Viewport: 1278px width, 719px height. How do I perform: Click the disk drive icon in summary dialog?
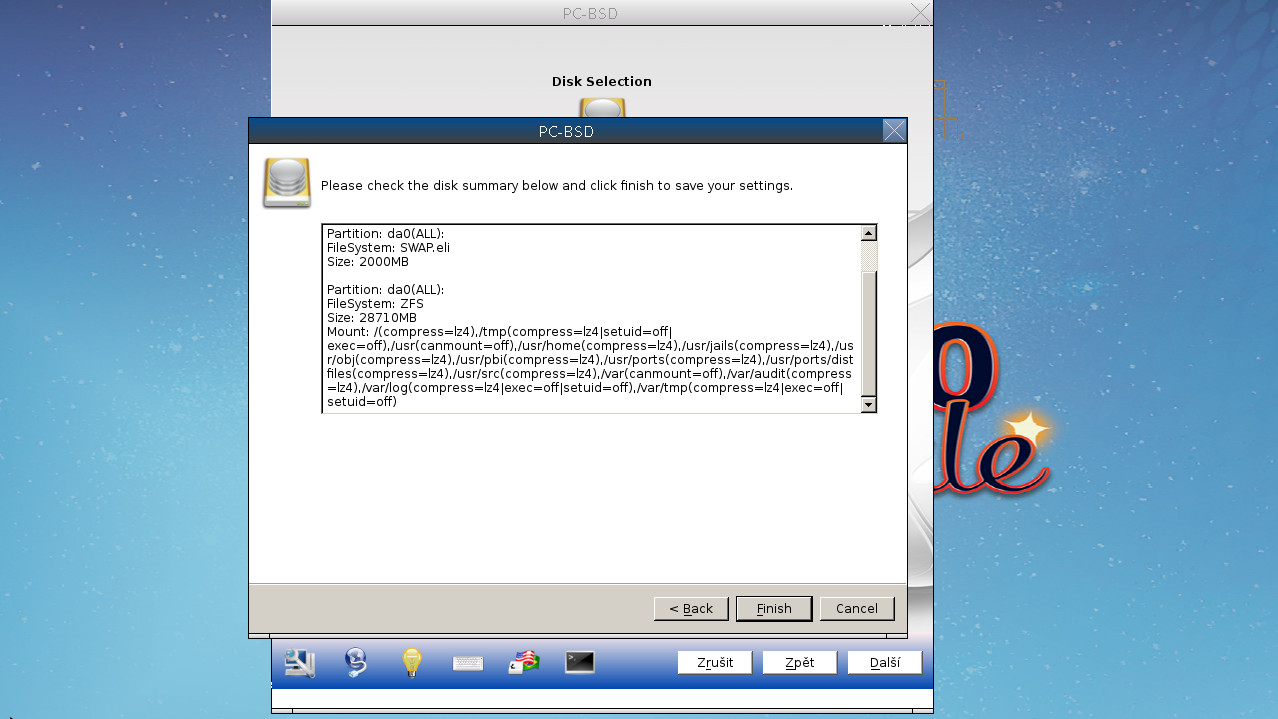(x=285, y=183)
